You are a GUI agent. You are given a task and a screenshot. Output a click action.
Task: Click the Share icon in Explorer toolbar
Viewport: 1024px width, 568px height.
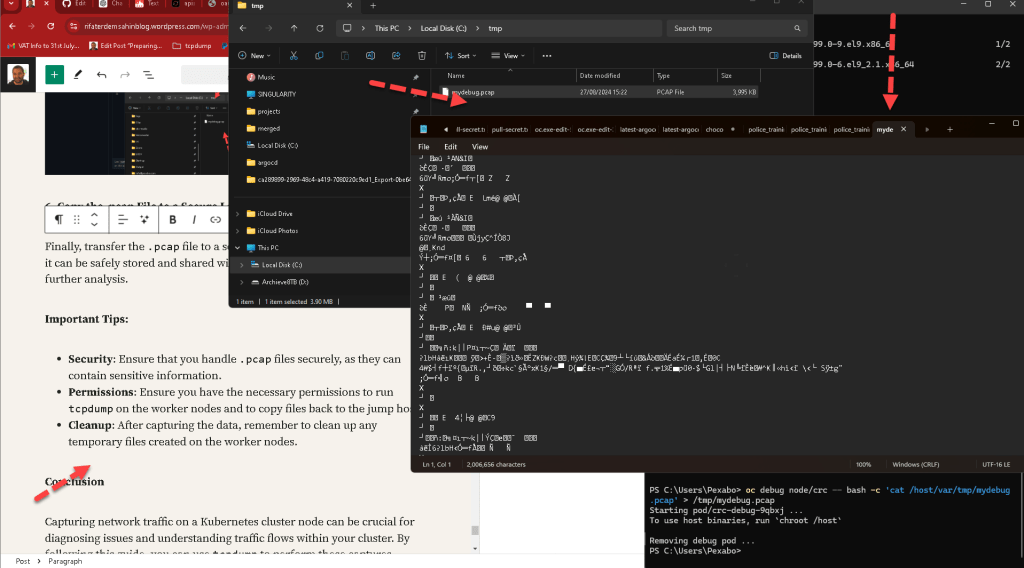(396, 55)
